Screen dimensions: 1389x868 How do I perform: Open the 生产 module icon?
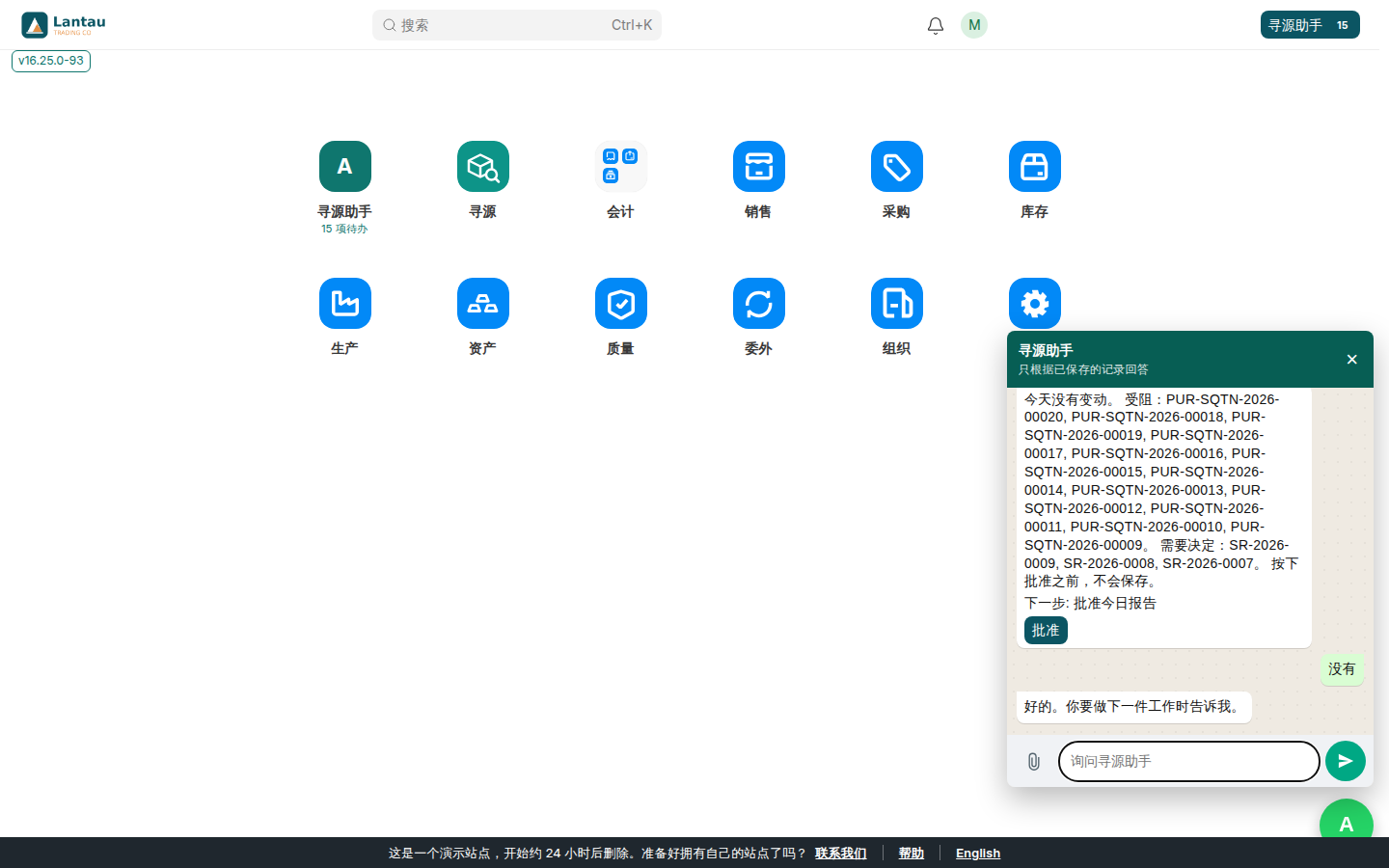[345, 304]
